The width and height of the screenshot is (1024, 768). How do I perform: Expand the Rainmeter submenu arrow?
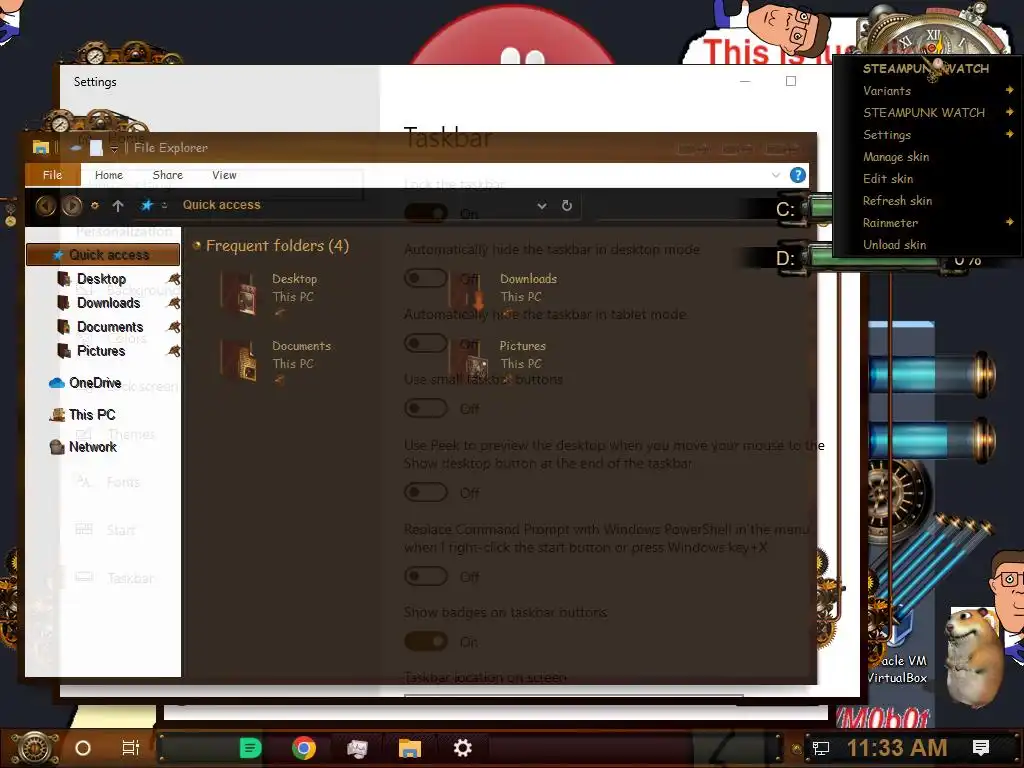pyautogui.click(x=1010, y=222)
